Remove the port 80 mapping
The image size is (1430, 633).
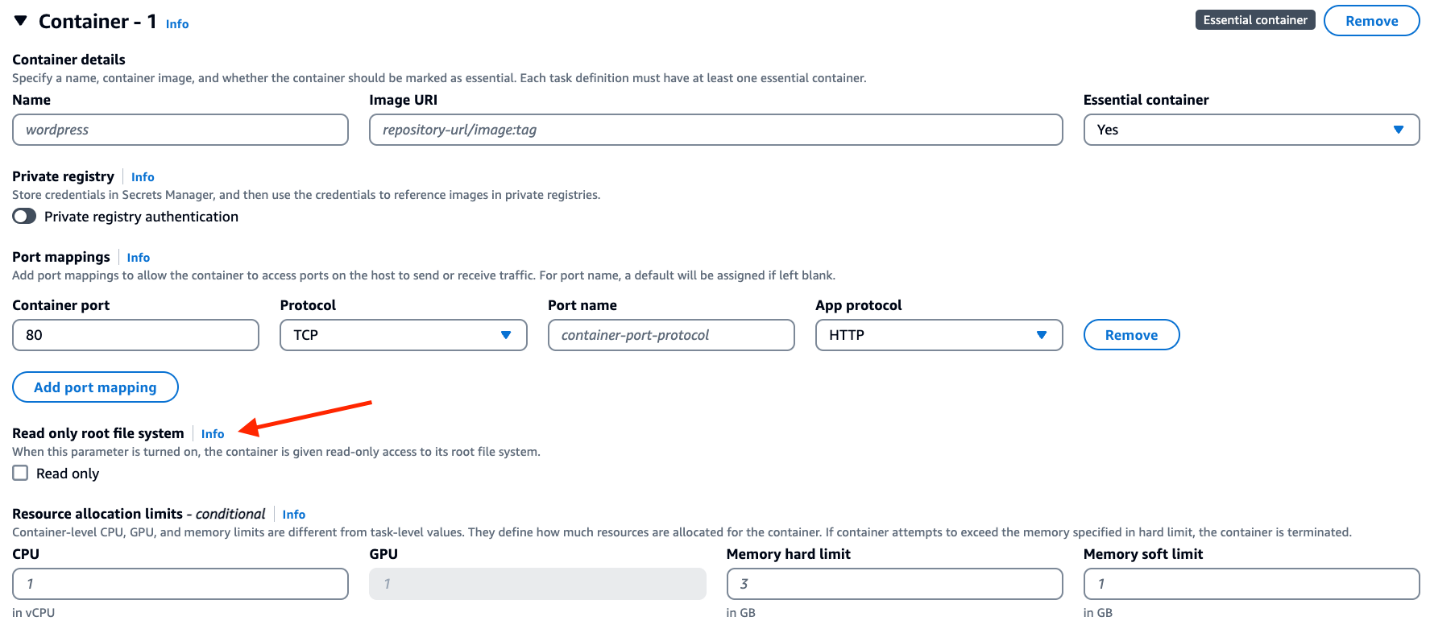pos(1131,335)
